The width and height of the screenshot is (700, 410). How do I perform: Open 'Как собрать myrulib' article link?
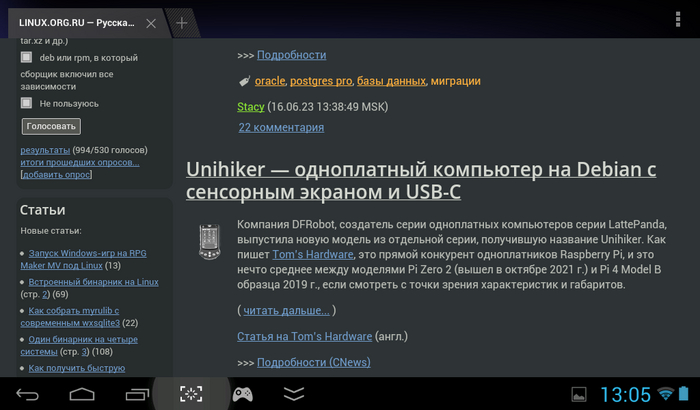(70, 317)
